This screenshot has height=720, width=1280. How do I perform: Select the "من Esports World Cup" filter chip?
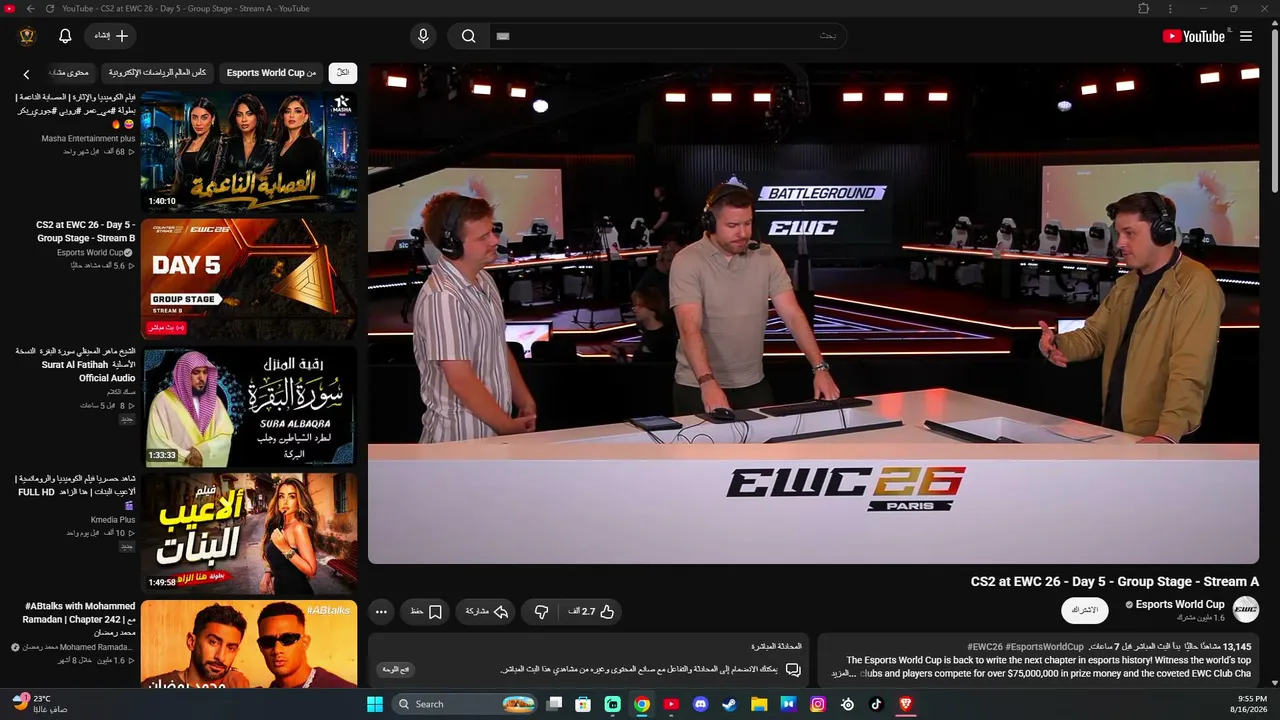(271, 73)
